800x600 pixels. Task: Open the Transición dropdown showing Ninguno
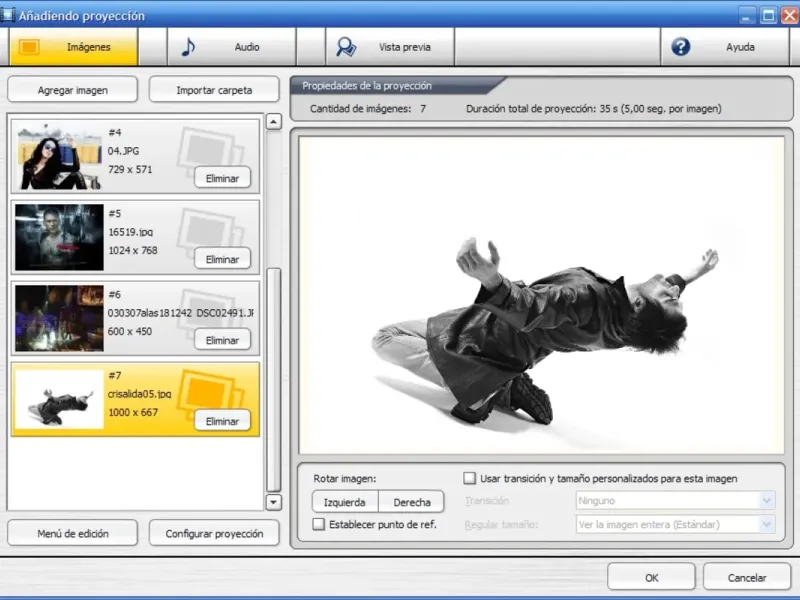676,501
